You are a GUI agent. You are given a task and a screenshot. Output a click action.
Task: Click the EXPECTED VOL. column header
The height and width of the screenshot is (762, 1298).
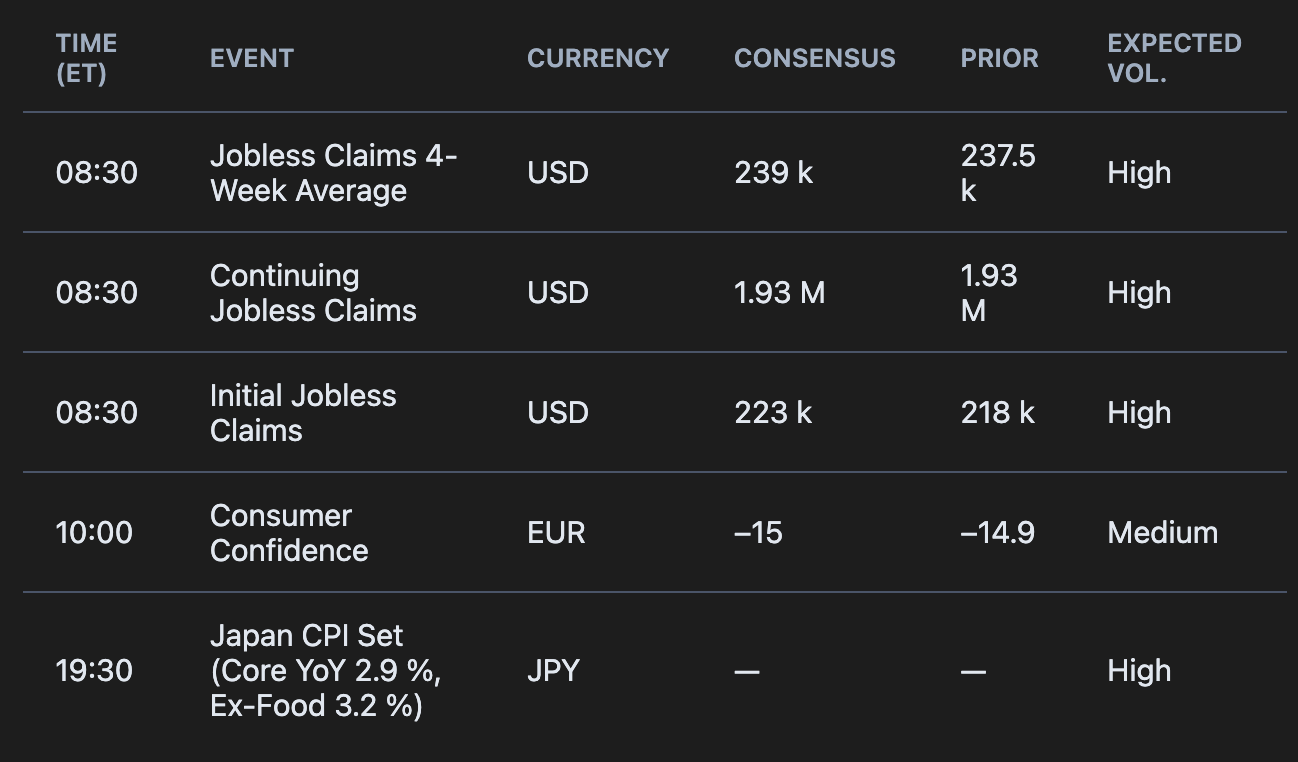point(1174,58)
